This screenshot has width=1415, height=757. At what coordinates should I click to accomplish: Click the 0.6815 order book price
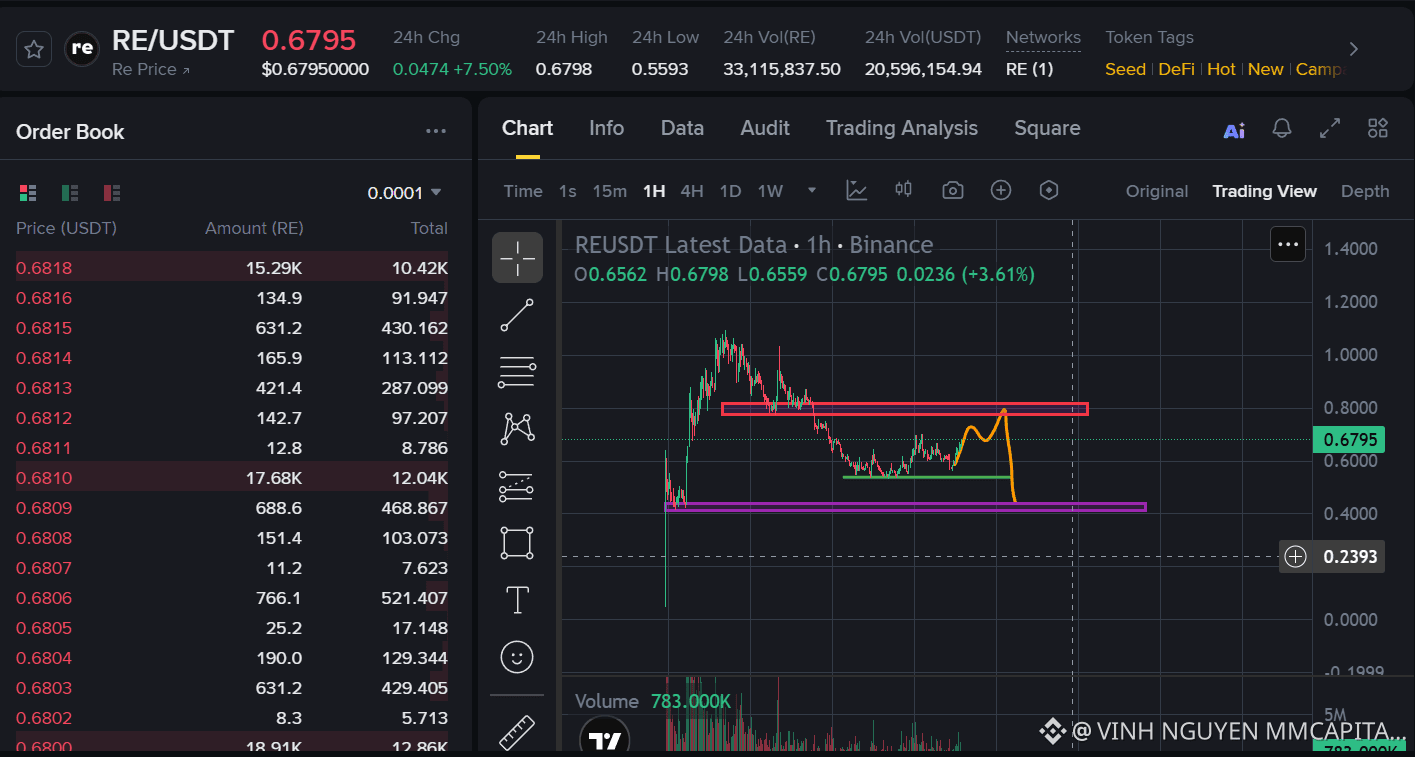click(44, 328)
